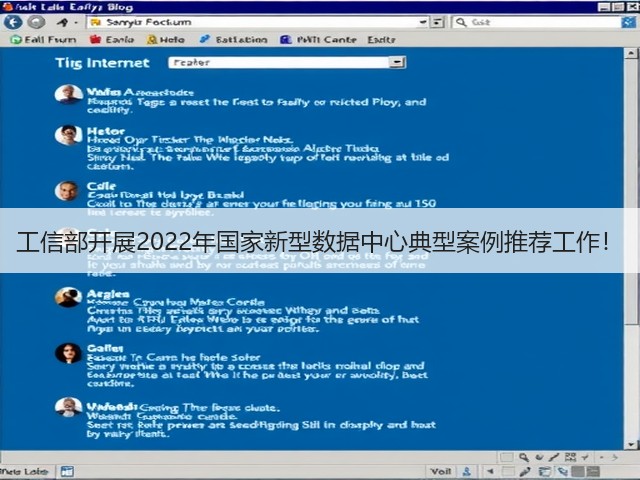Open the 'PiVTi Cante' bookmark

tap(318, 40)
